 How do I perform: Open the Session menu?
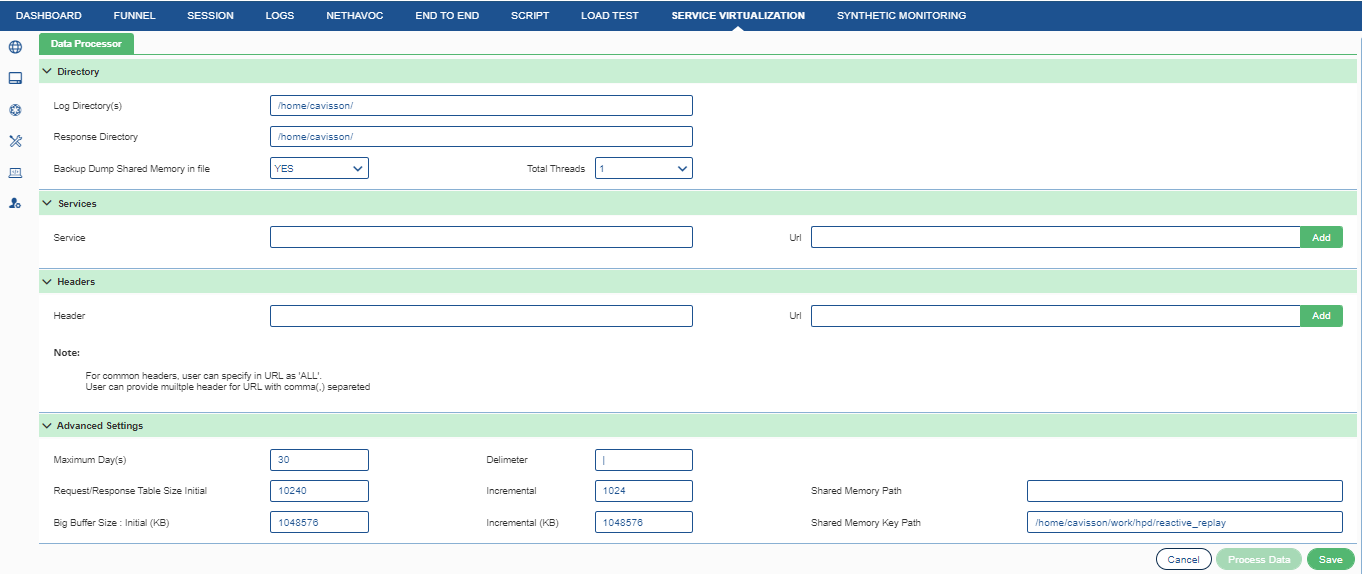coord(210,16)
